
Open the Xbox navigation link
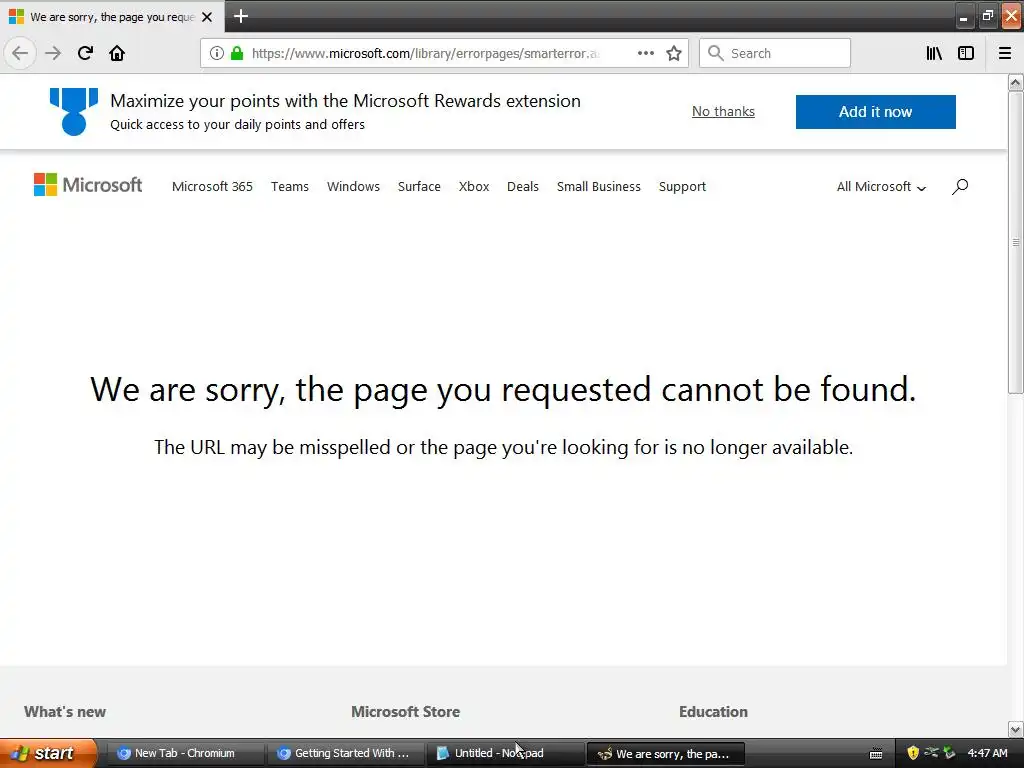(474, 187)
